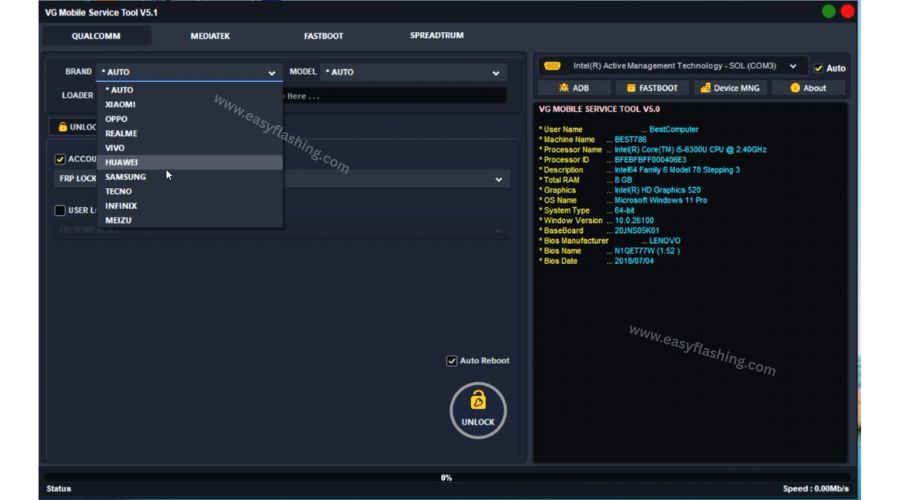Switch to the QUALCOMM tab
Image resolution: width=900 pixels, height=500 pixels.
[96, 36]
